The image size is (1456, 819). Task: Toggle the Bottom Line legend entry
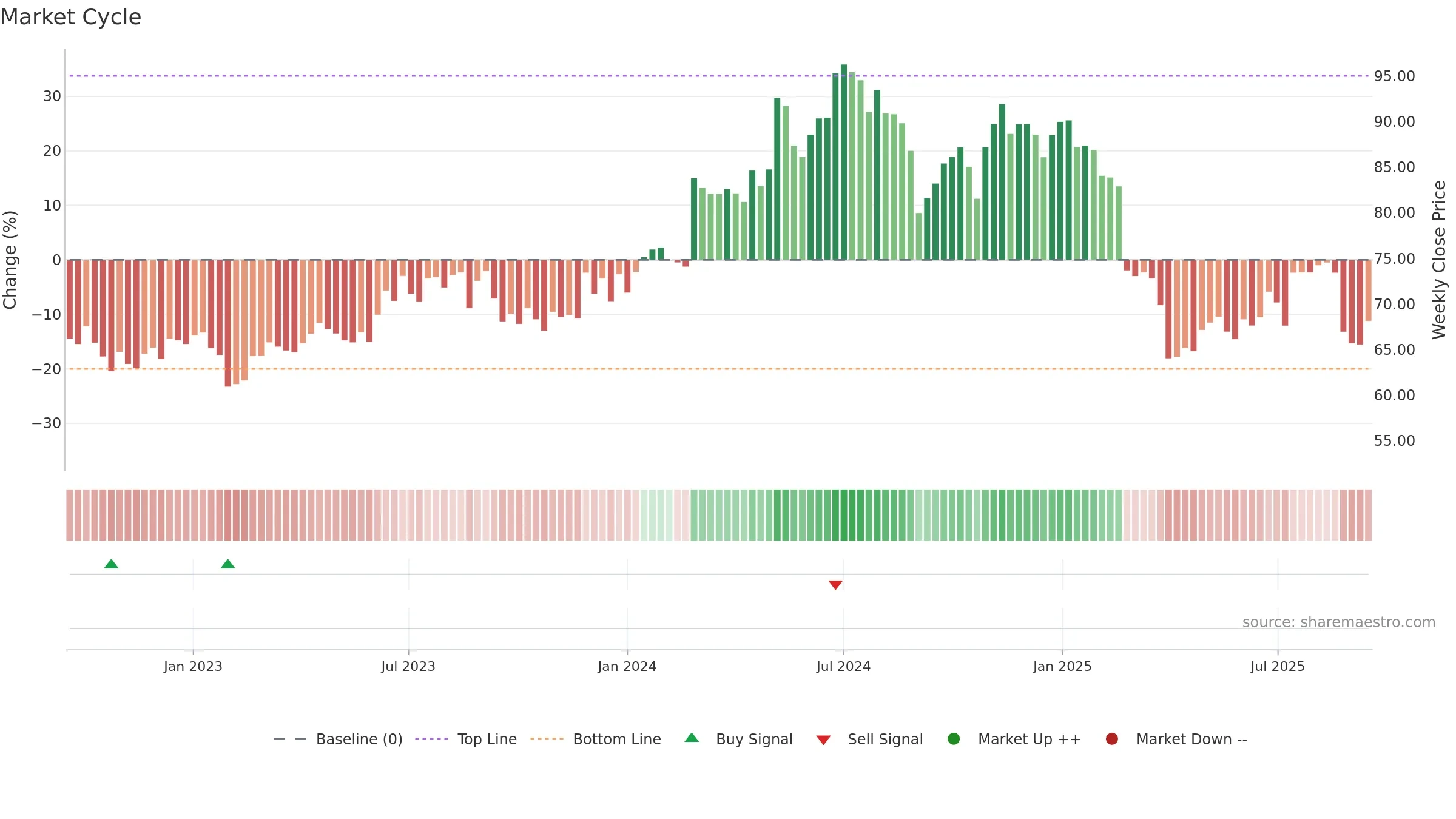click(x=596, y=739)
